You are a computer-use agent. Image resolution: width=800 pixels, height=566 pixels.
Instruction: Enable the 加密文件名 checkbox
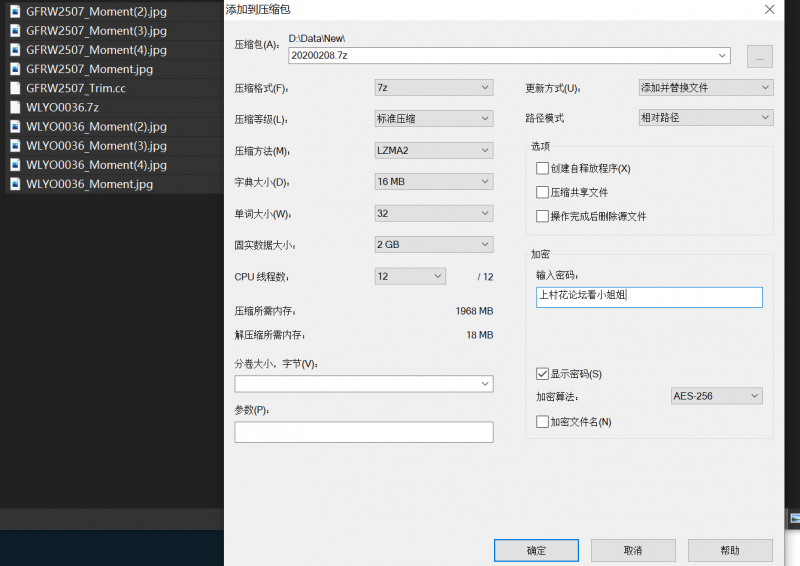click(x=543, y=422)
